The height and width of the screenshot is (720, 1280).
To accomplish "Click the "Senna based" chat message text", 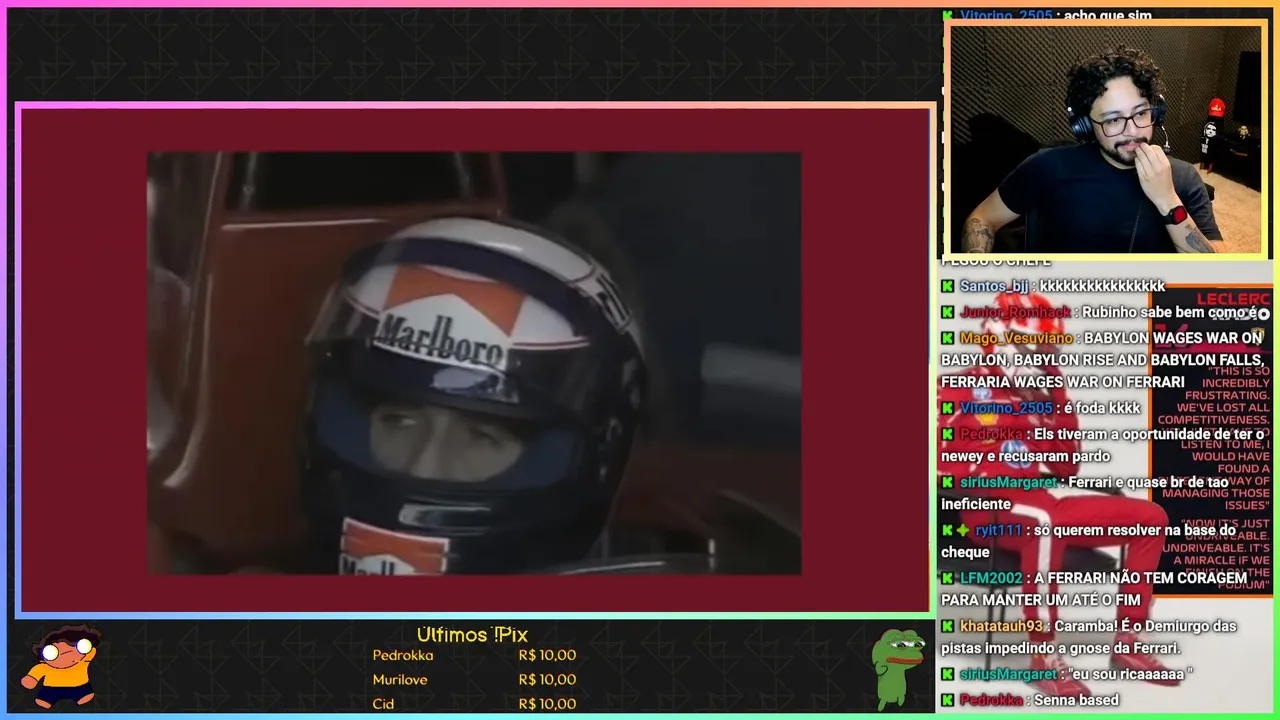I will coord(1076,700).
